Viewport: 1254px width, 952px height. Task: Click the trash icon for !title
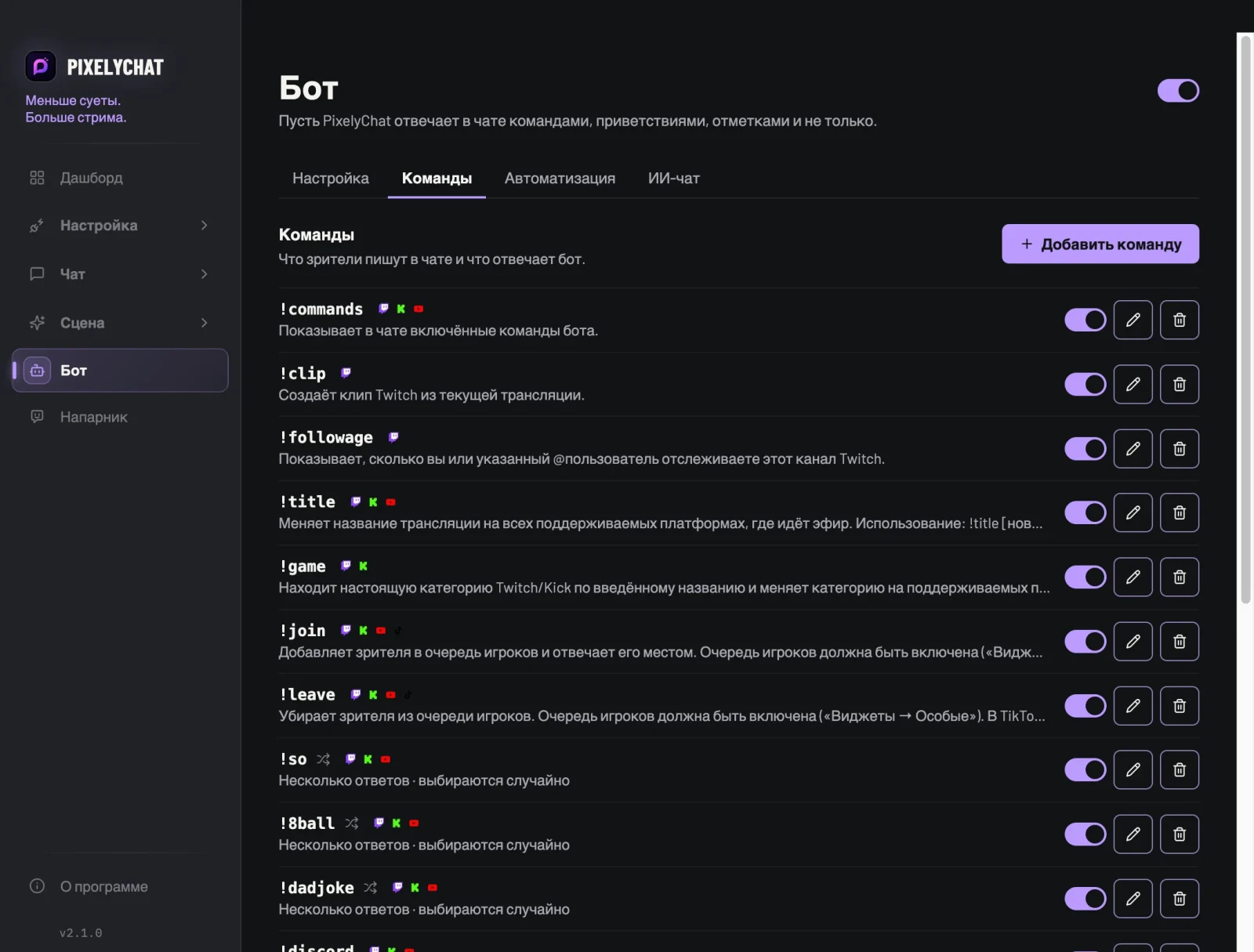pos(1179,512)
